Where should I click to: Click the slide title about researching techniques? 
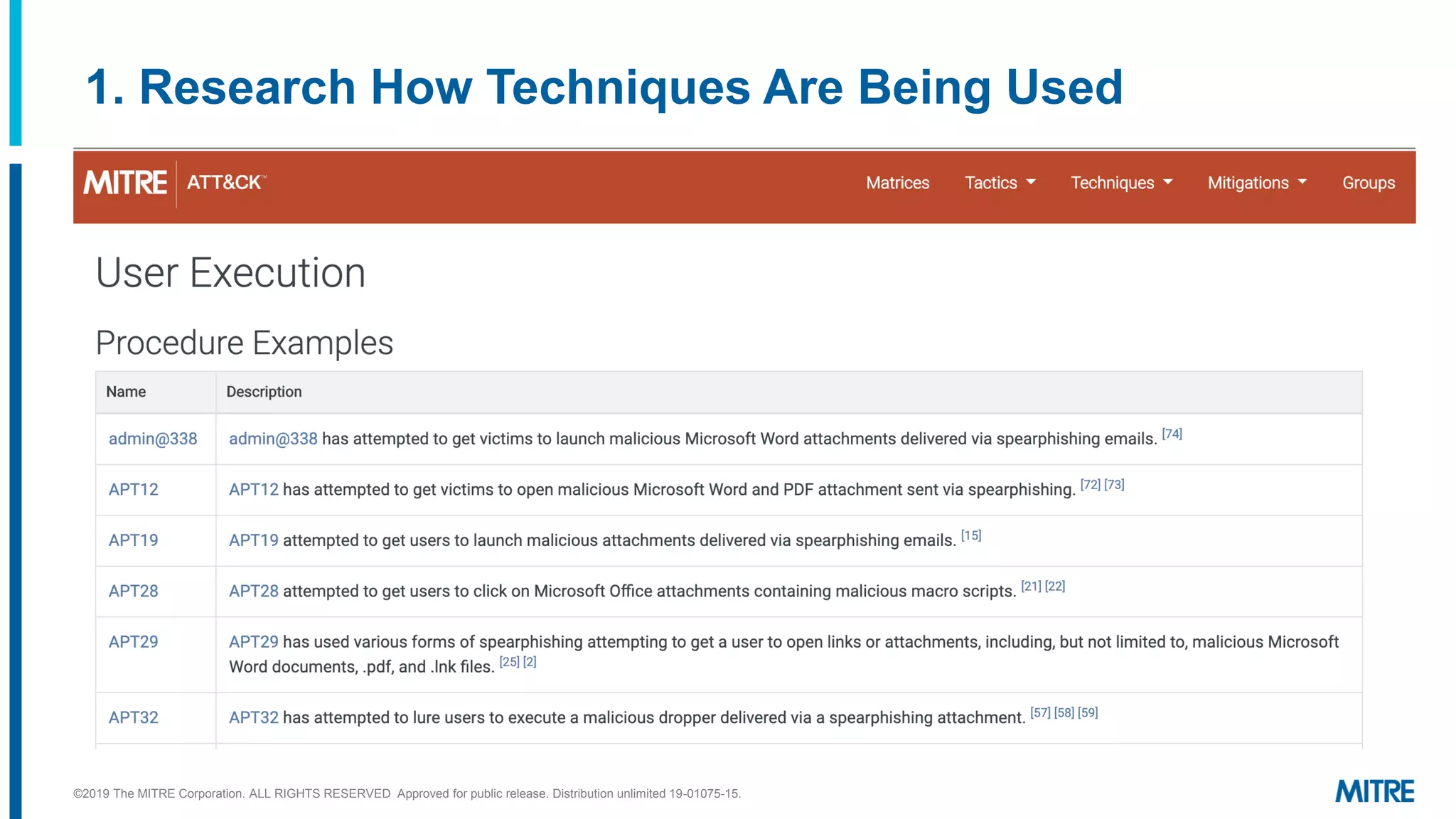[604, 87]
